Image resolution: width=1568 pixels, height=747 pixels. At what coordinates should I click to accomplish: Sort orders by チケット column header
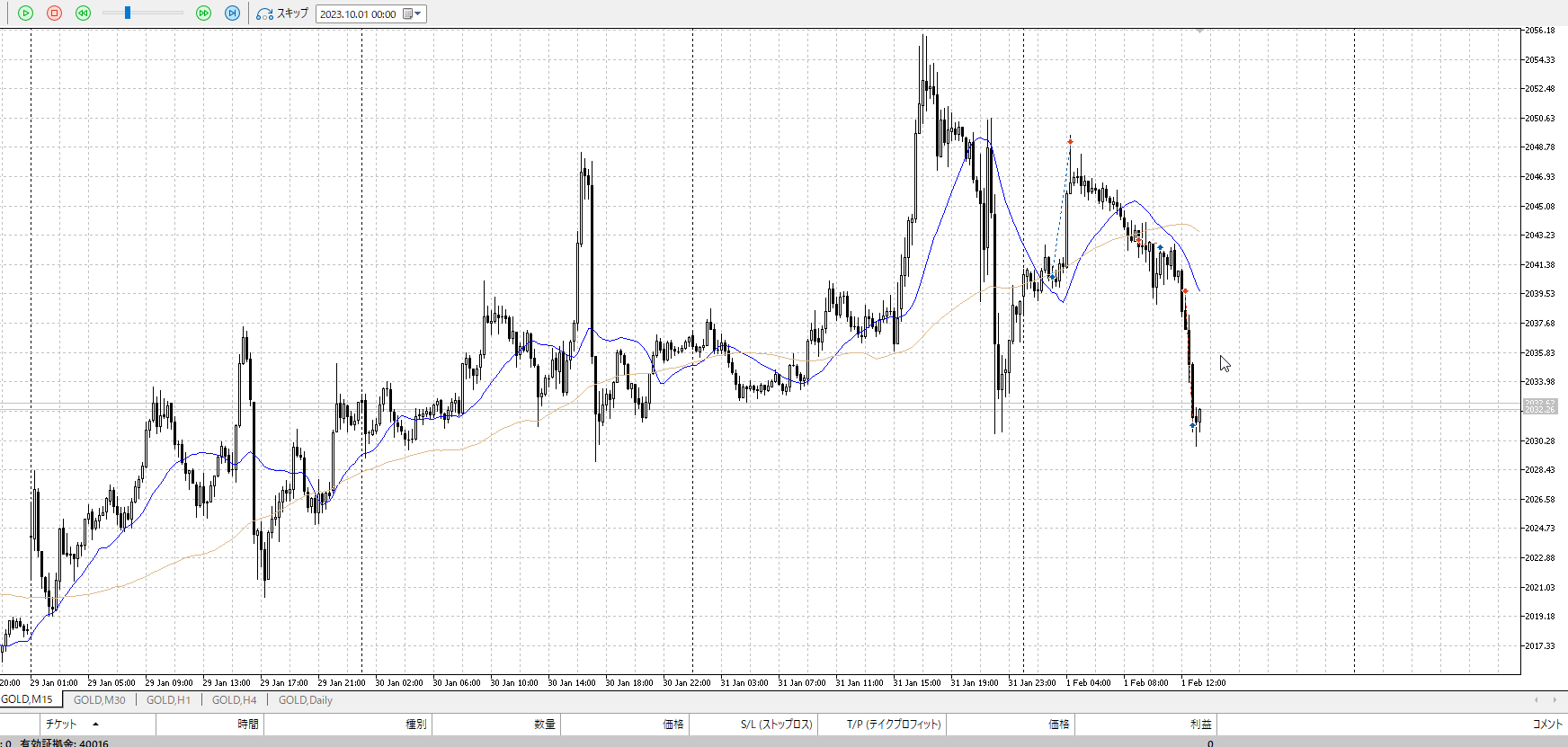[61, 724]
